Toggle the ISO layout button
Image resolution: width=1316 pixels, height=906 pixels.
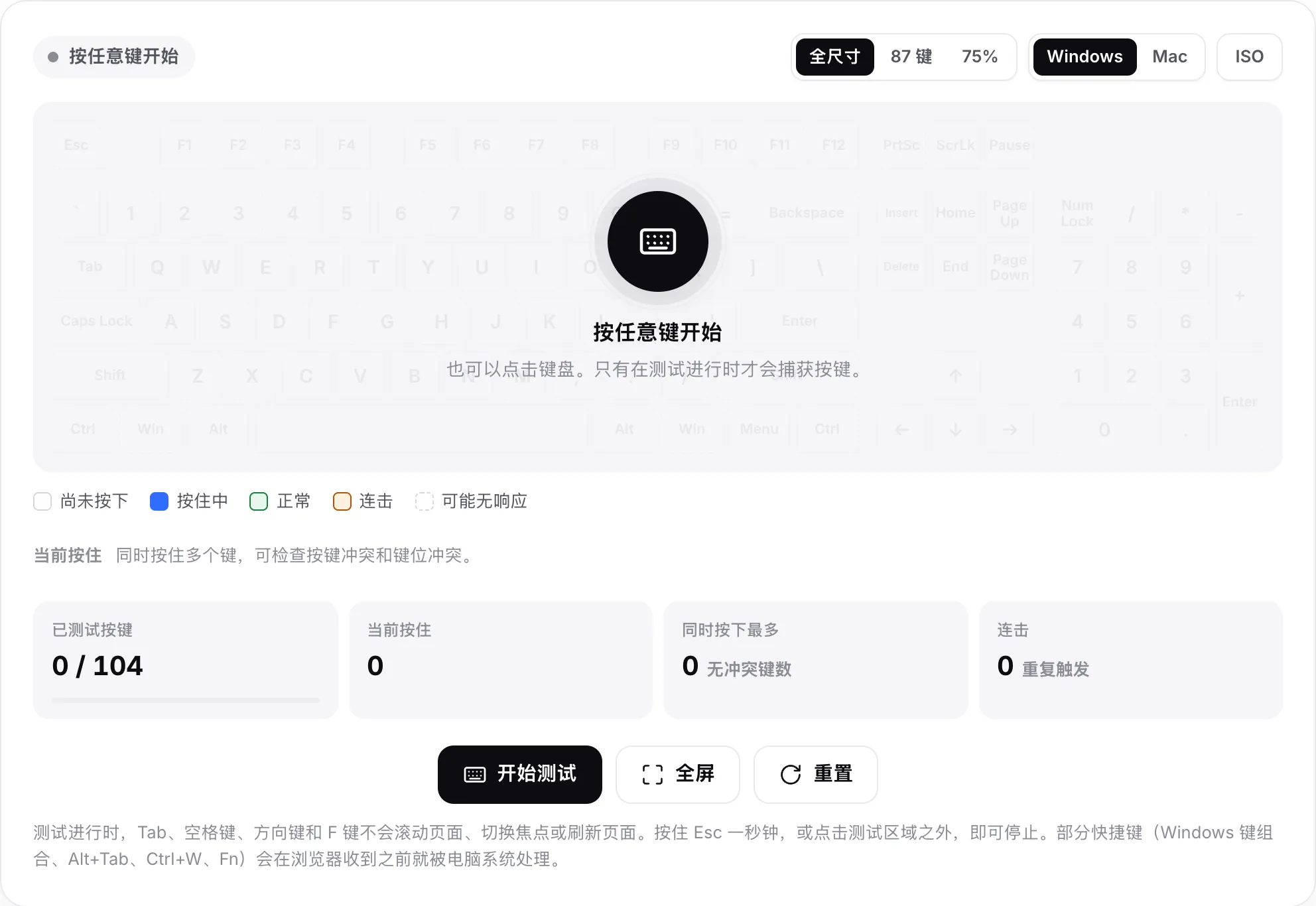coord(1249,57)
